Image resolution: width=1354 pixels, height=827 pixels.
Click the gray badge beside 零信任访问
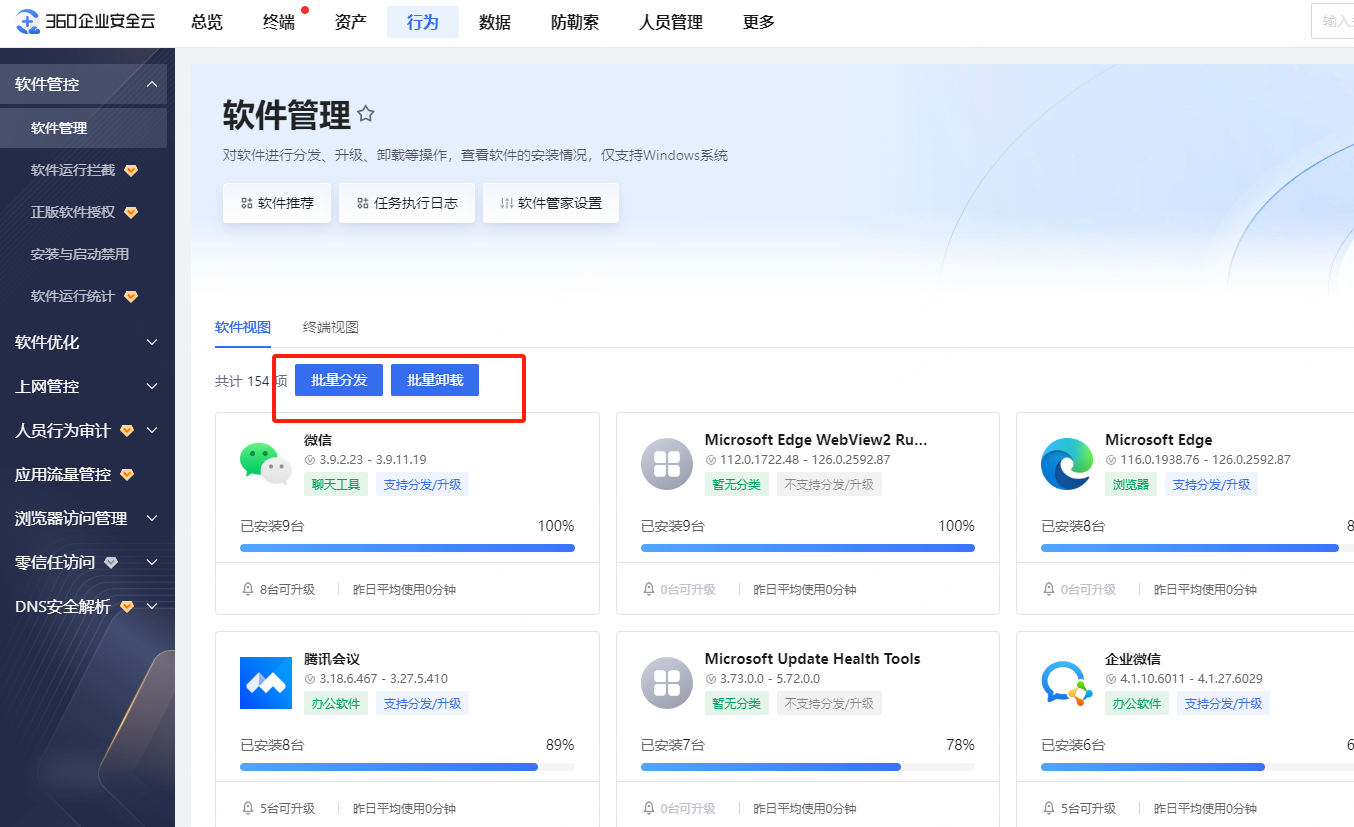(x=111, y=563)
